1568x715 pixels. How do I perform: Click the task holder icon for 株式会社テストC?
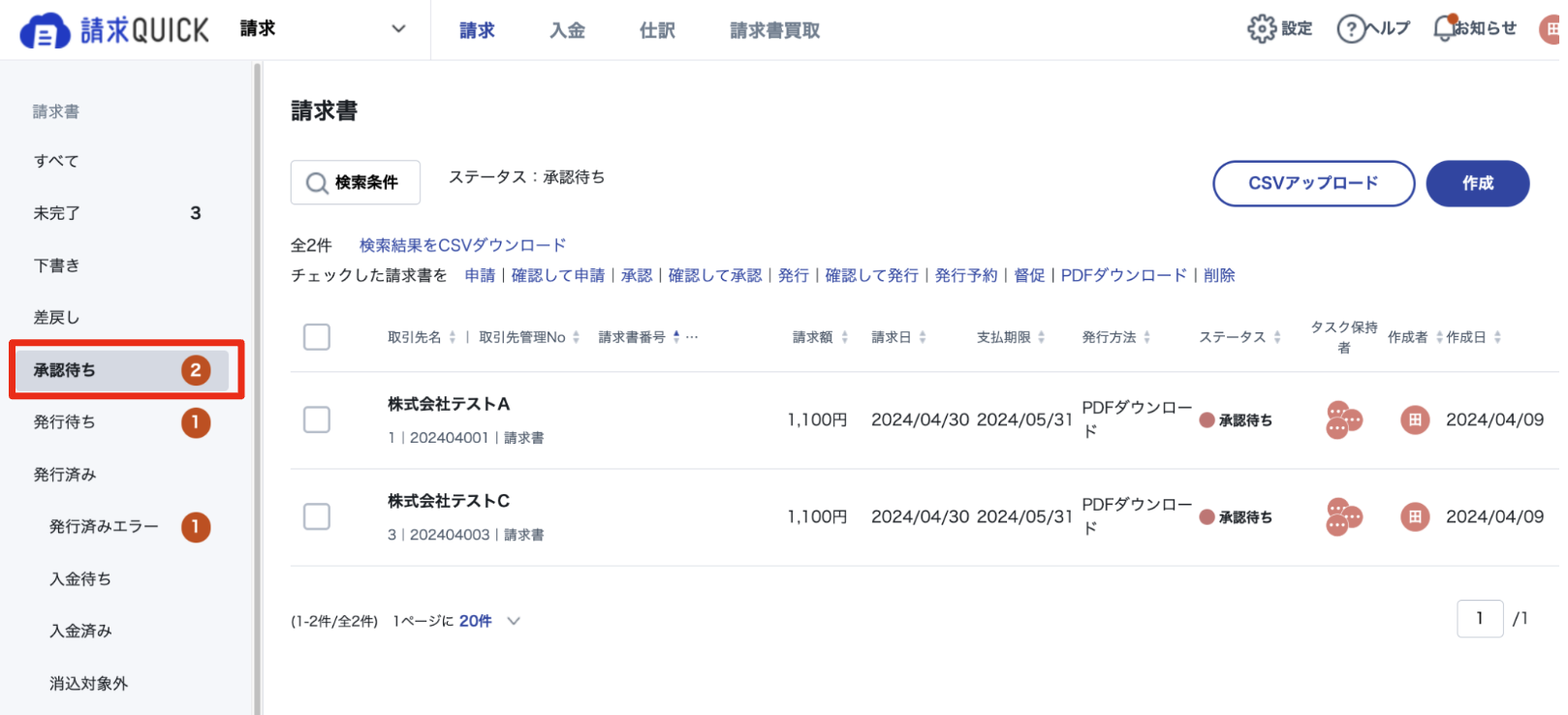(x=1343, y=517)
